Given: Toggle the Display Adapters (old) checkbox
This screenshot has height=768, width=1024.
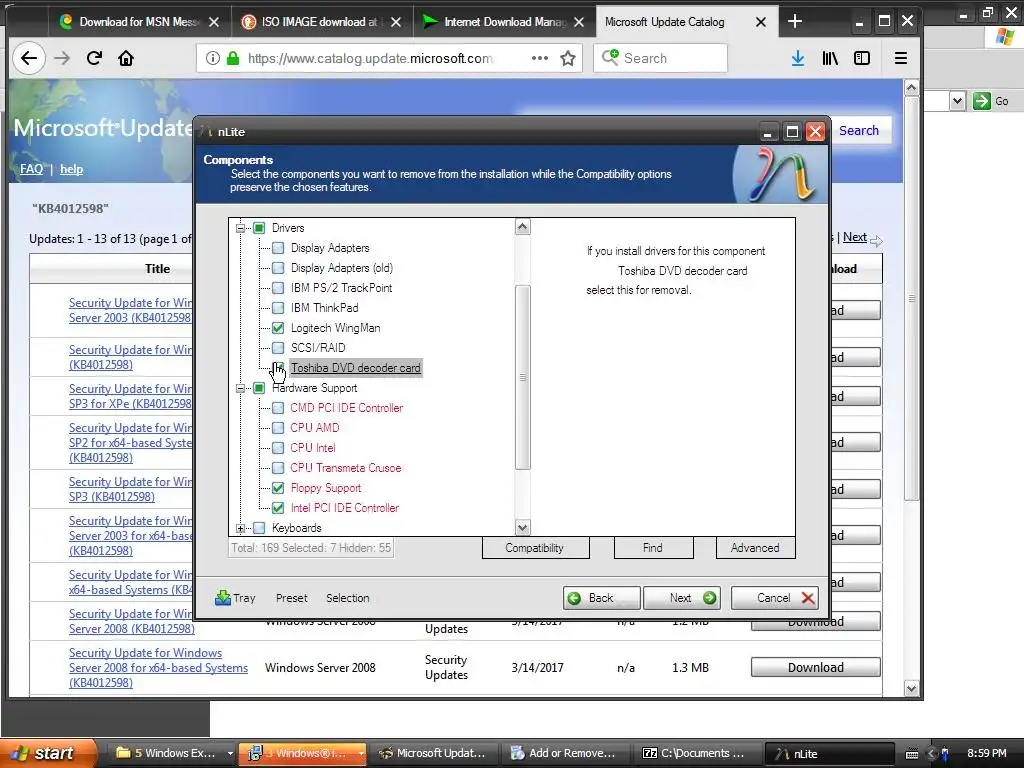Looking at the screenshot, I should click(x=278, y=268).
